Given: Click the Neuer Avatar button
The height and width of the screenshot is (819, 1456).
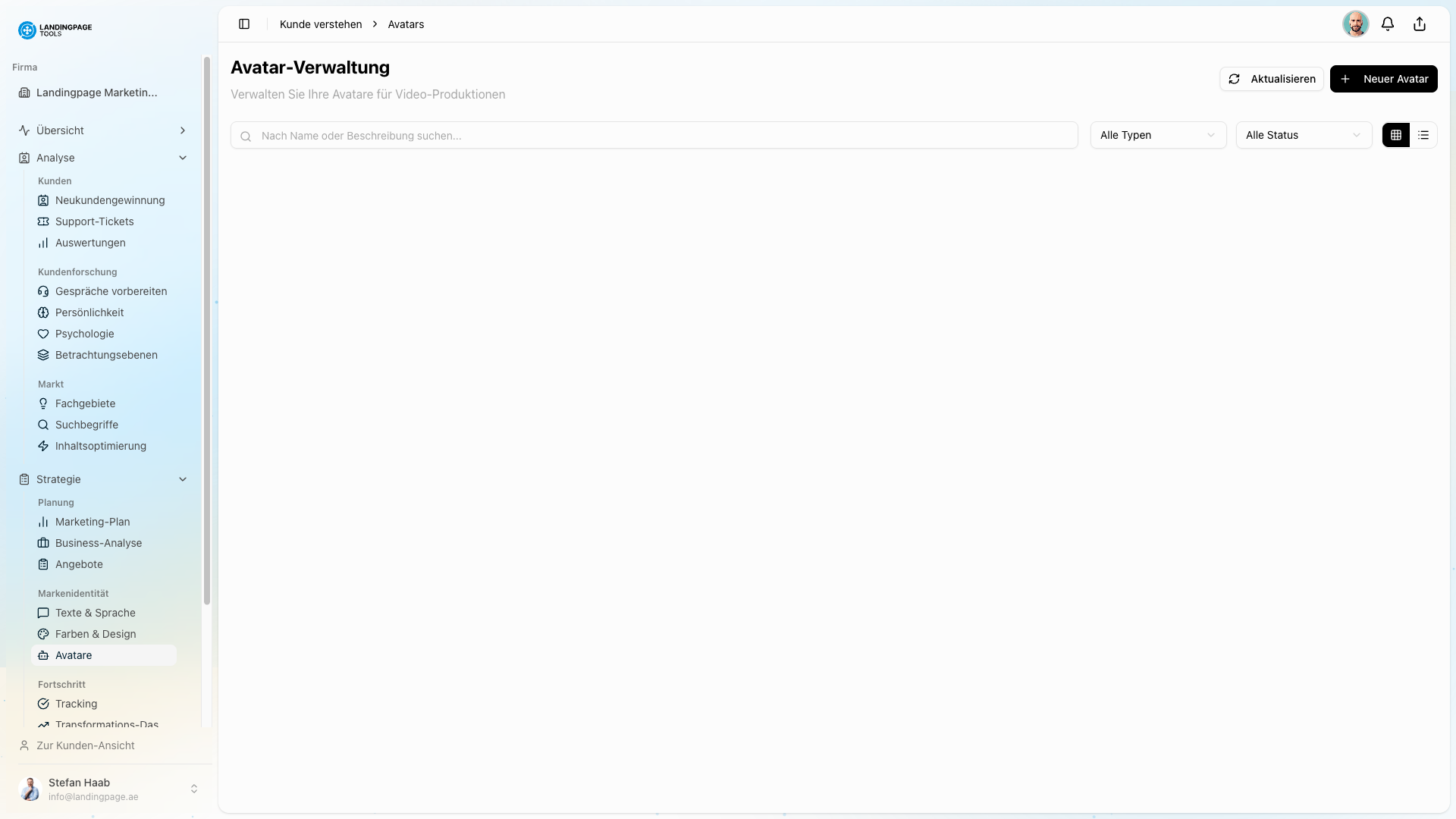Looking at the screenshot, I should (1384, 78).
